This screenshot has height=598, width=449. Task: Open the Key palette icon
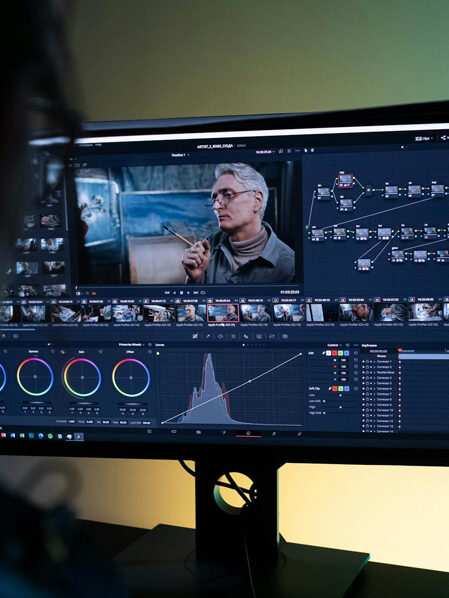click(259, 336)
